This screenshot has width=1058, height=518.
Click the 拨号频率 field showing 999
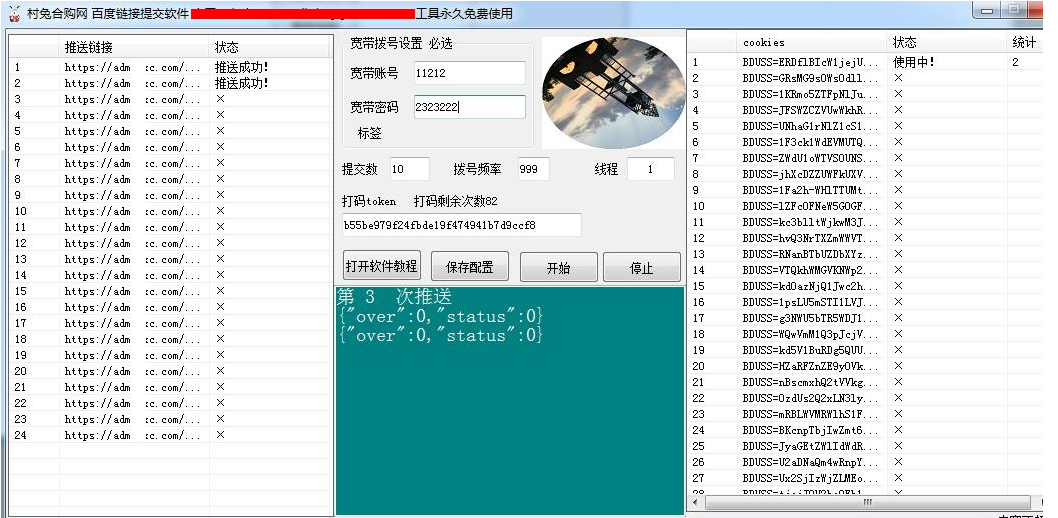[533, 169]
